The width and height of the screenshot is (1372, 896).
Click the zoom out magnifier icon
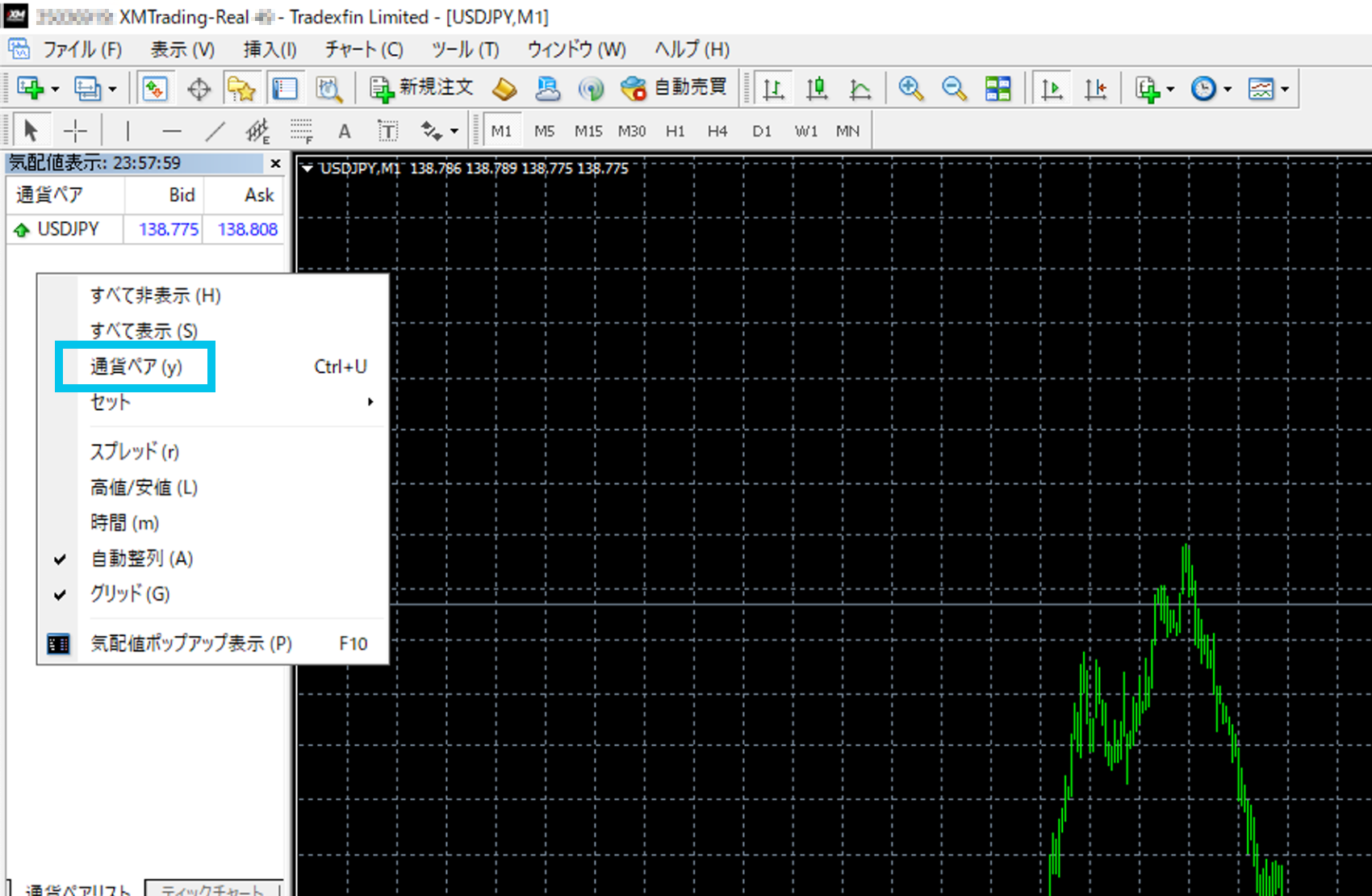[954, 89]
